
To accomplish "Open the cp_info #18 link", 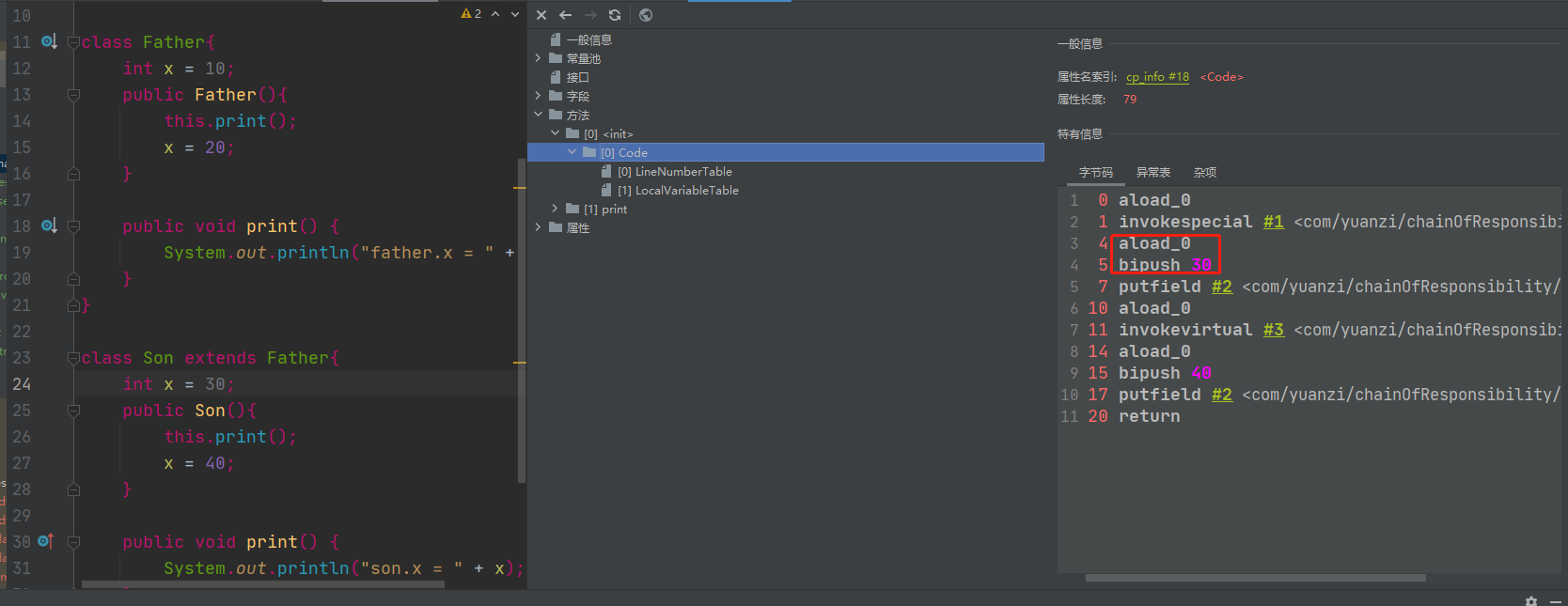I will [1158, 77].
